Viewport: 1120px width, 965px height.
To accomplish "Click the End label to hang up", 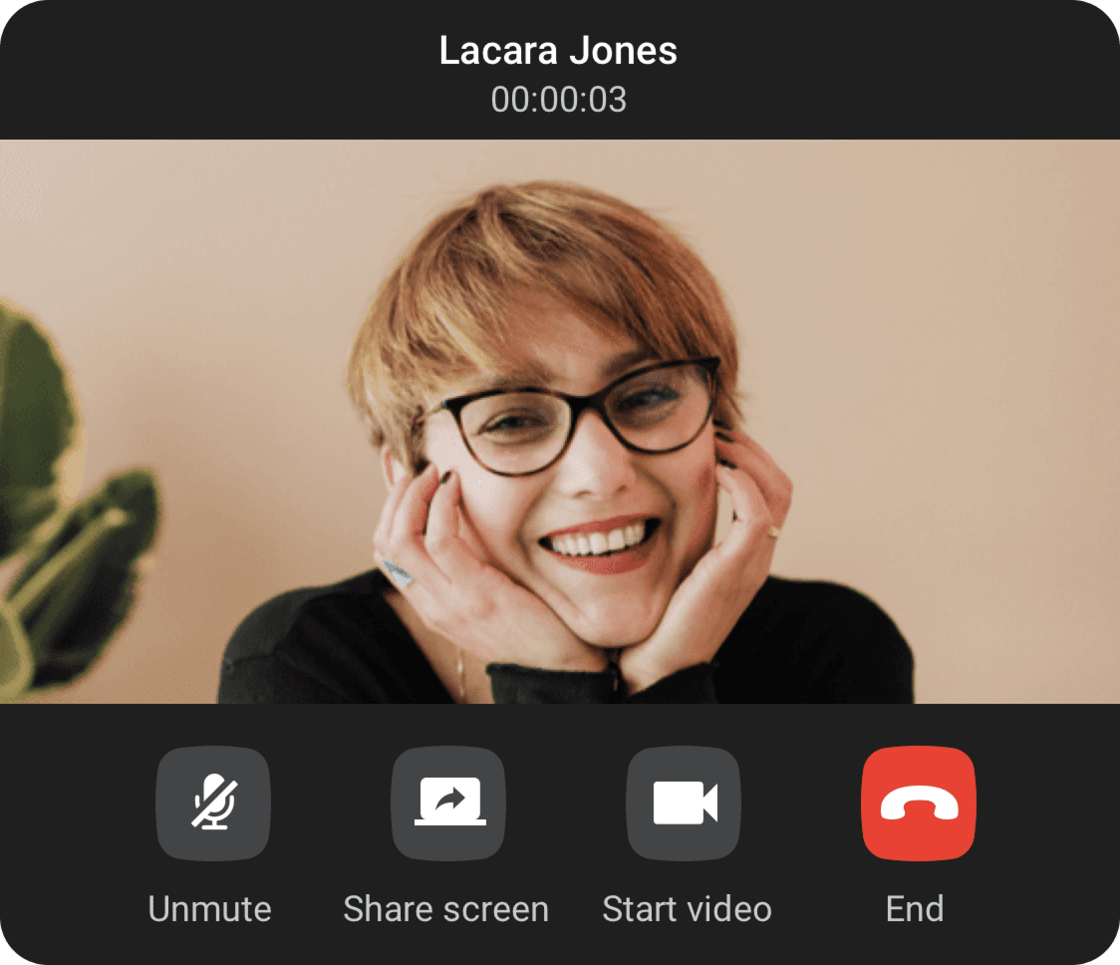I will [x=916, y=908].
